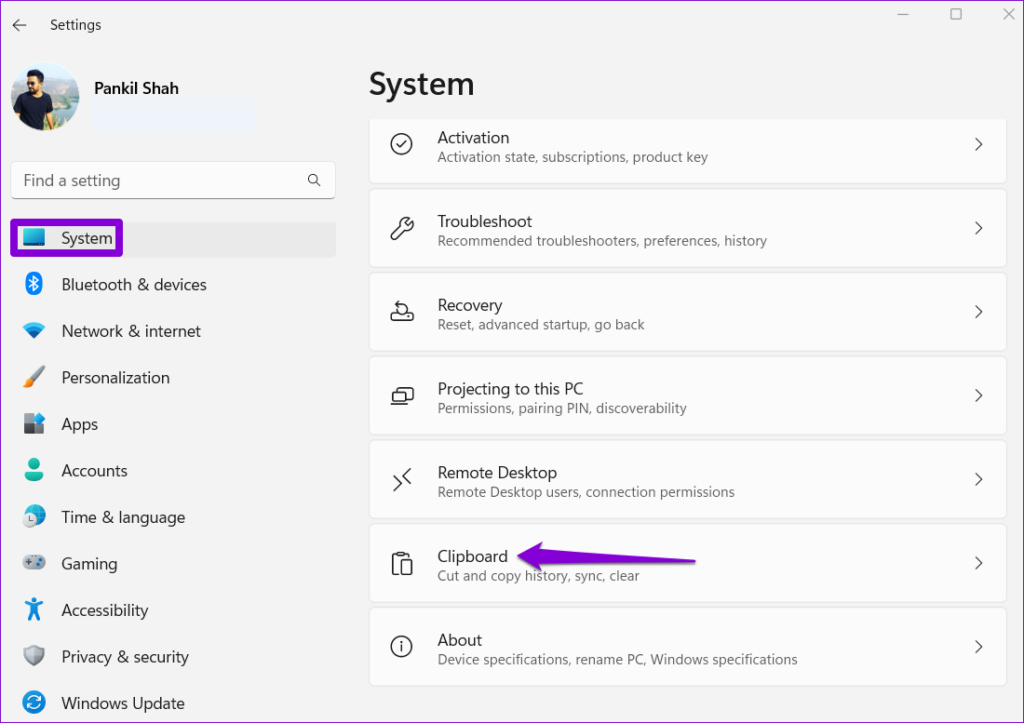Expand the About row chevron
This screenshot has width=1024, height=723.
coord(979,647)
